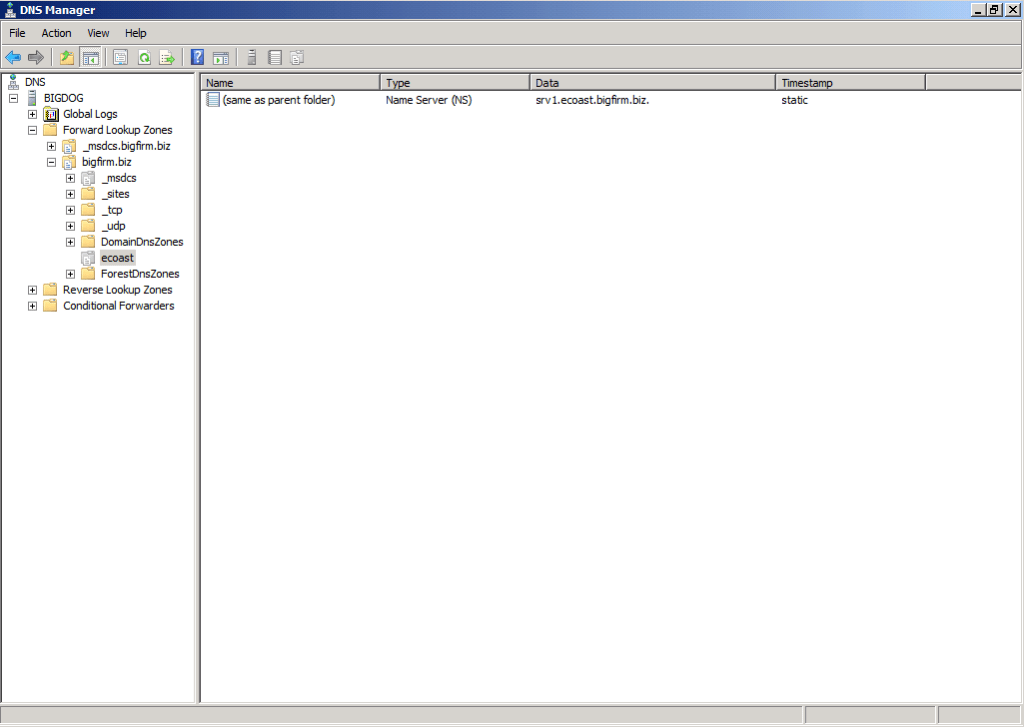The height and width of the screenshot is (727, 1024).
Task: Expand the _sites folder
Action: [x=70, y=194]
